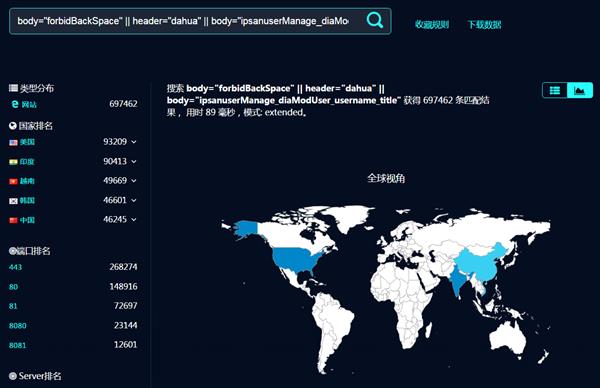Switch to chart map view toggle
The height and width of the screenshot is (388, 600).
coord(580,90)
